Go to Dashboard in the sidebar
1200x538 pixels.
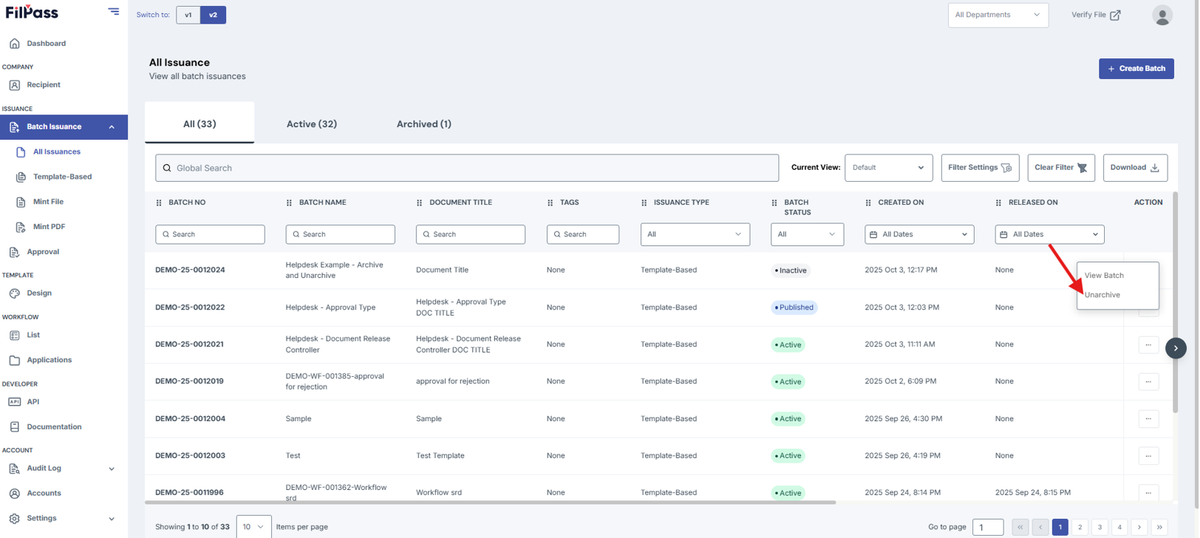(x=46, y=43)
